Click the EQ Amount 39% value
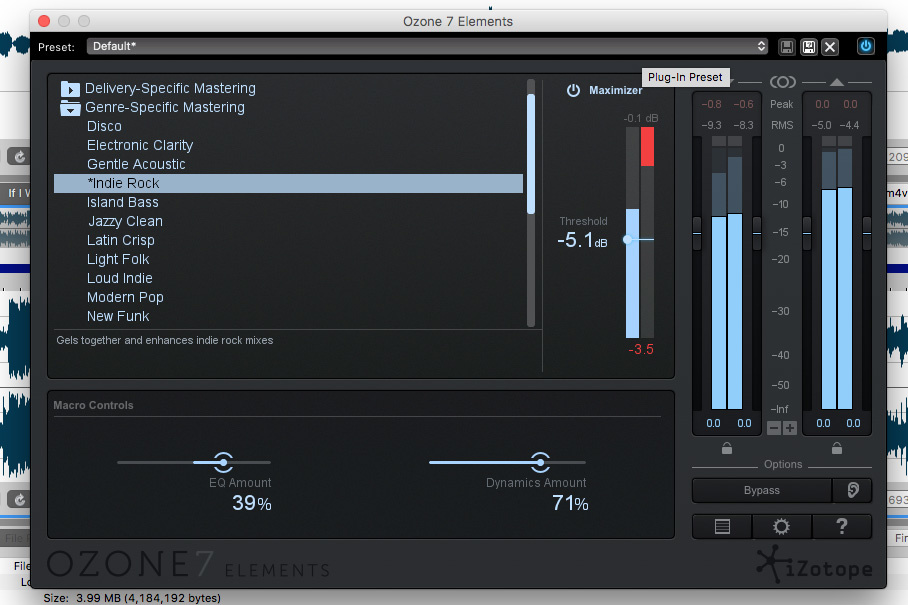The height and width of the screenshot is (605, 908). point(251,503)
